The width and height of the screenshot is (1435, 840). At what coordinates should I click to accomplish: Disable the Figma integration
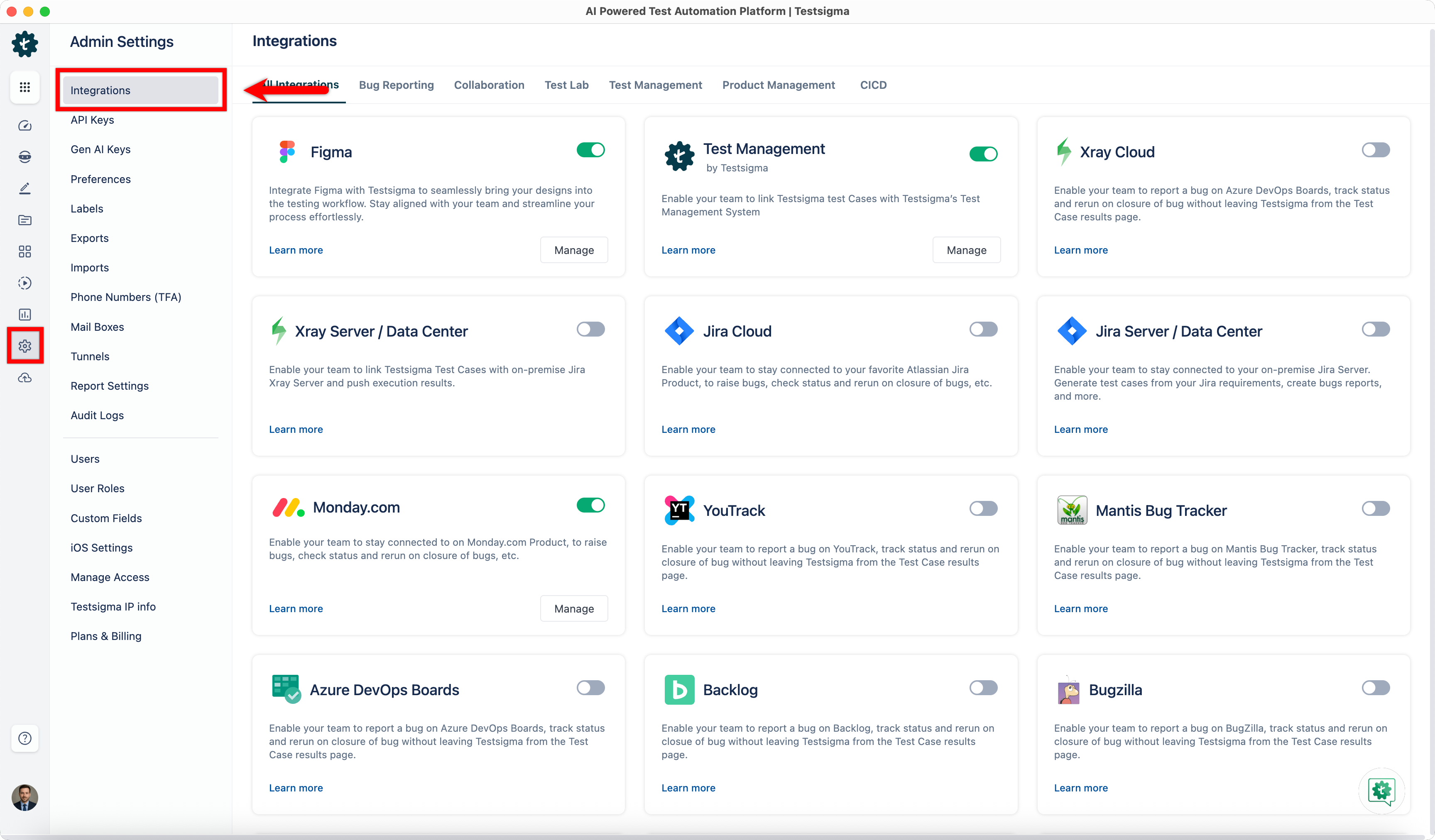pos(590,150)
